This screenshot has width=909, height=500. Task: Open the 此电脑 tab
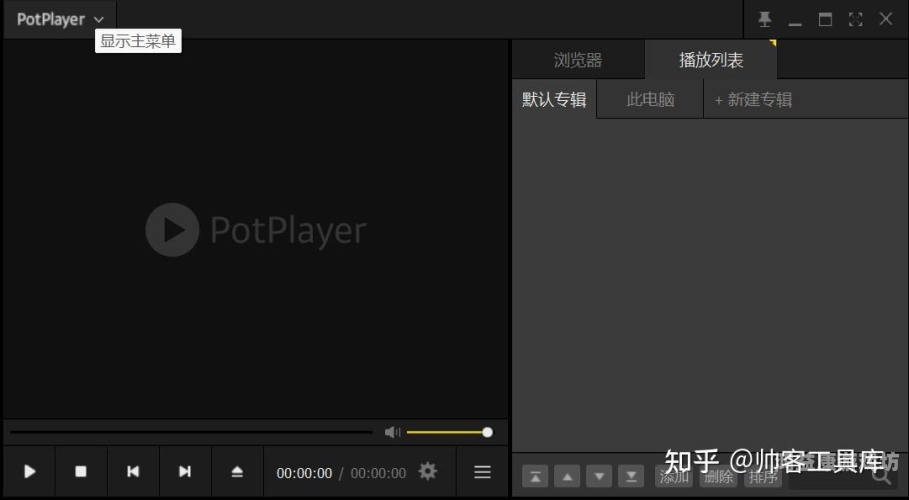(x=650, y=99)
